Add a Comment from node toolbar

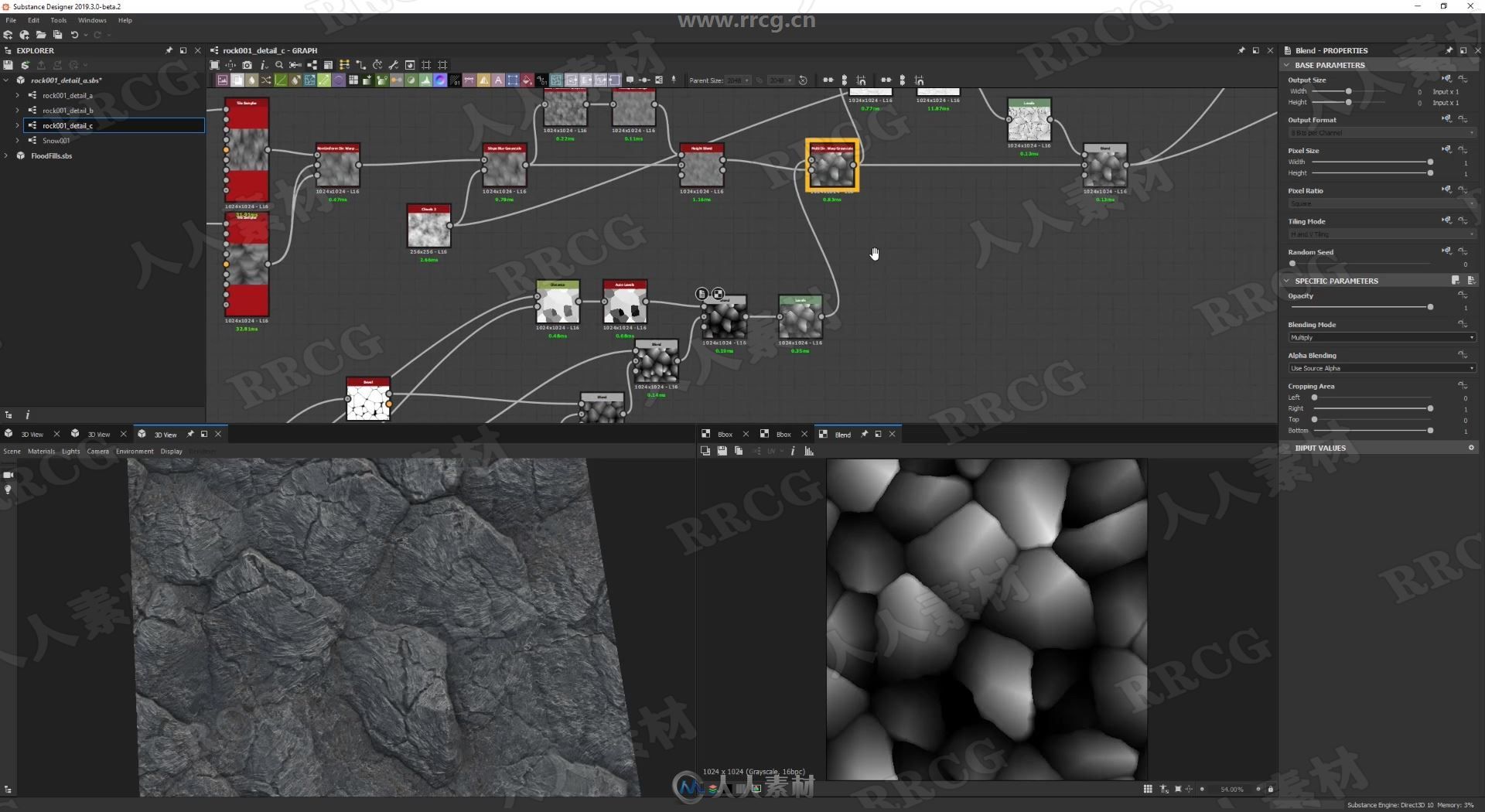(630, 80)
